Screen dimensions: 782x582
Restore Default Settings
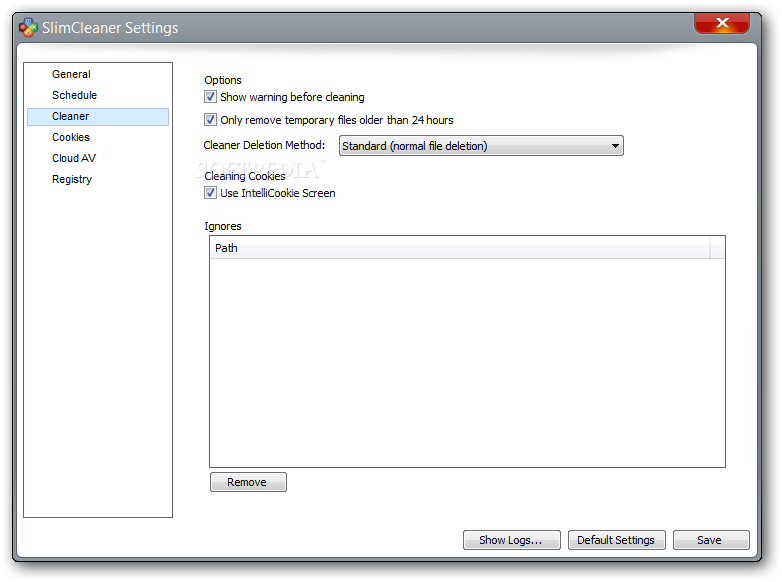coord(616,540)
